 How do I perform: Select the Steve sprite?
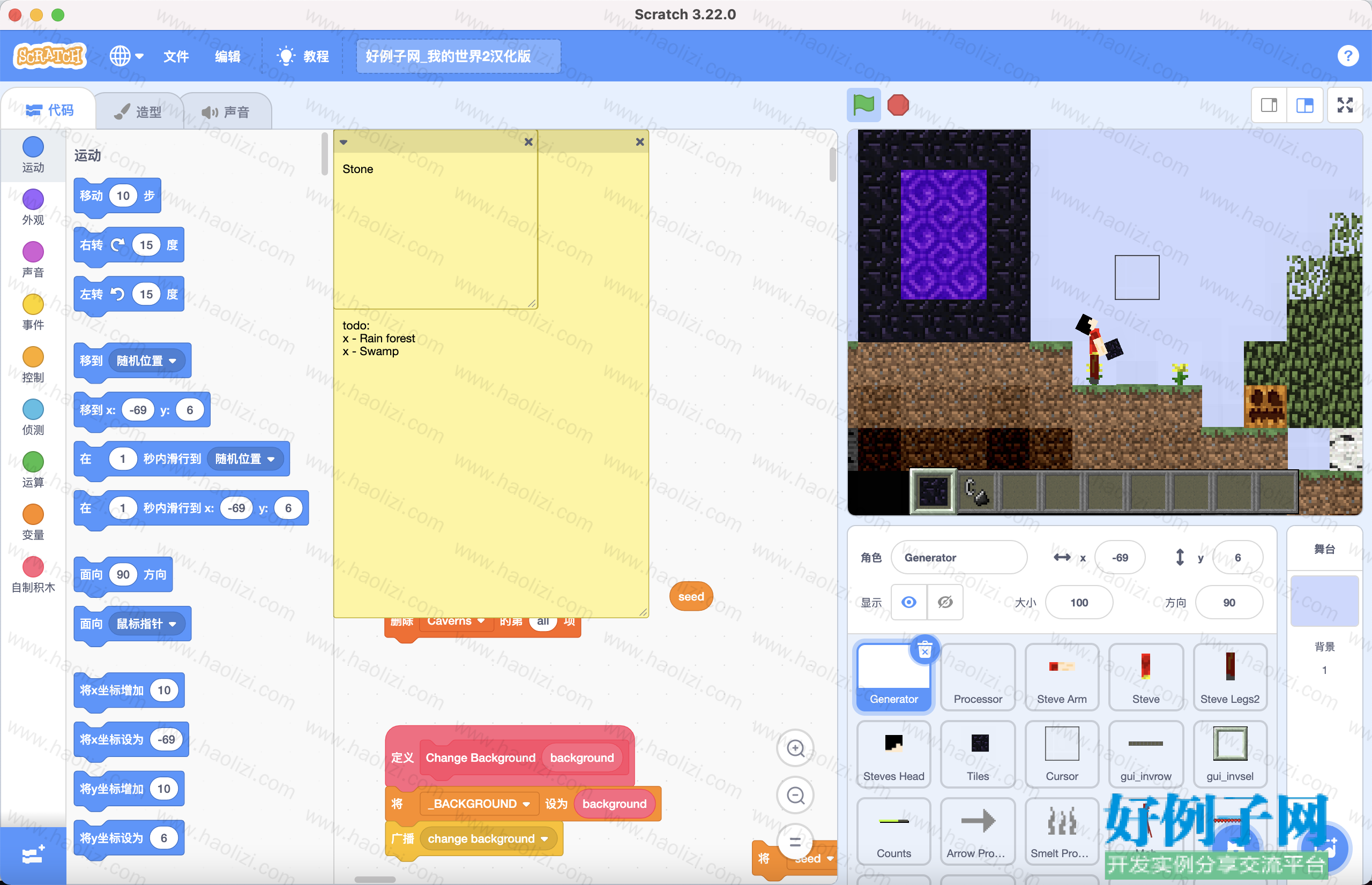pyautogui.click(x=1145, y=677)
